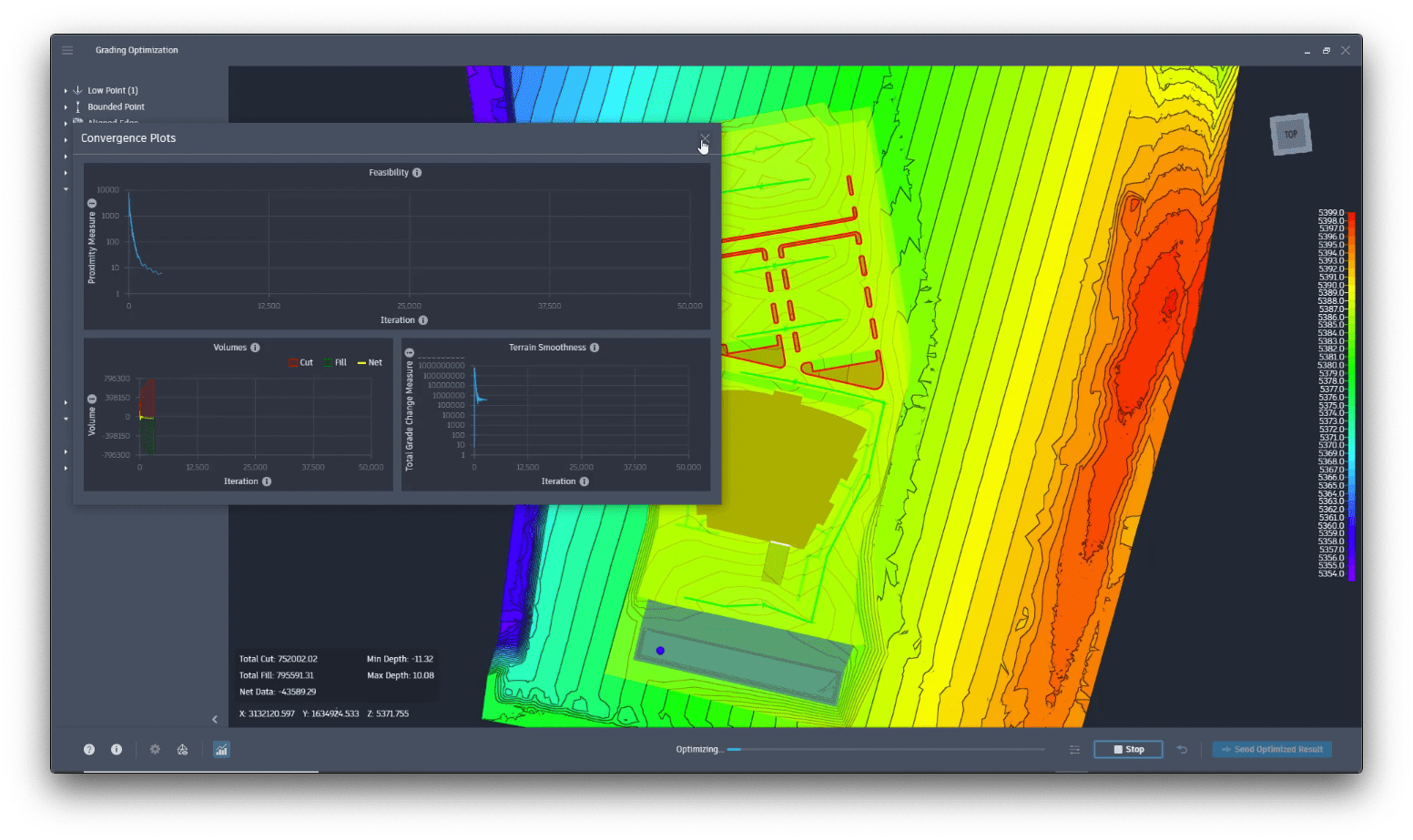Click info icon beside Volumes Iteration axis
This screenshot has height=840, width=1413.
pyautogui.click(x=267, y=481)
